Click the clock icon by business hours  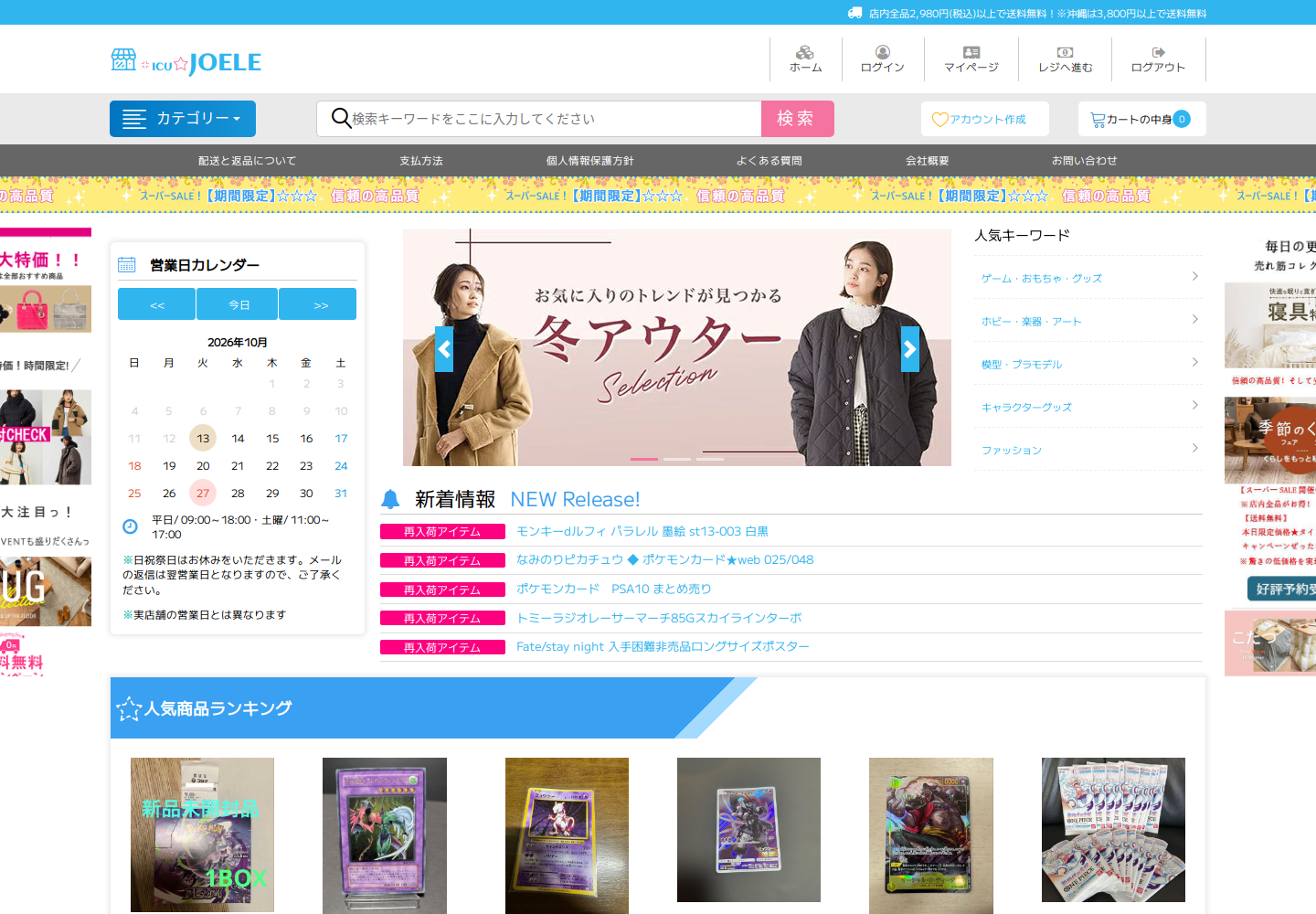(130, 526)
